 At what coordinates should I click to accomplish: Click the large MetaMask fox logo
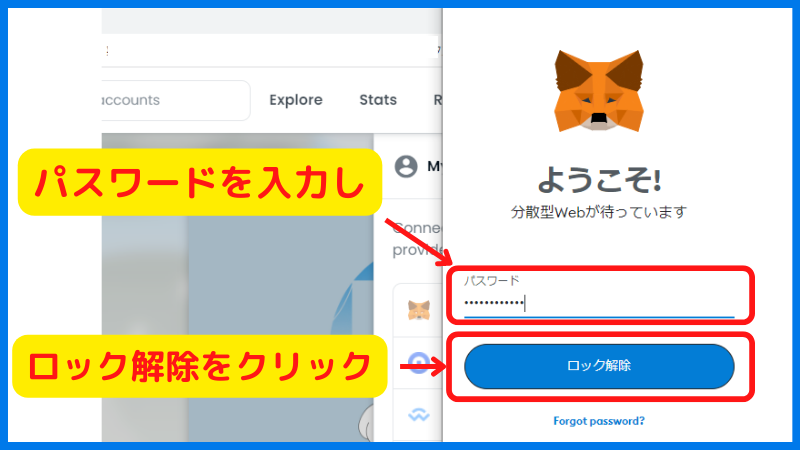pos(598,91)
